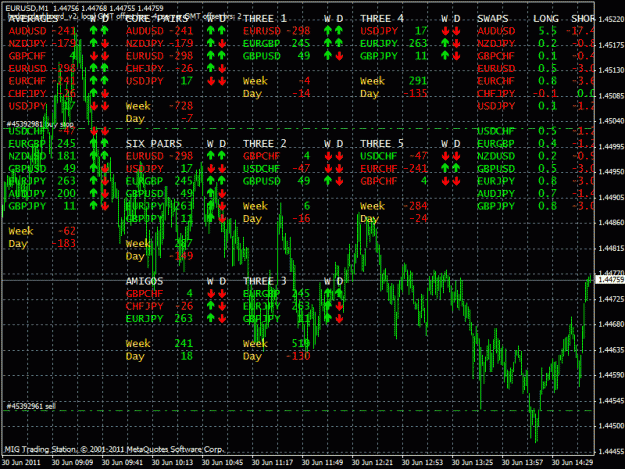
Task: Click the daily down arrow beside GBPCHF in THREE 5
Action: coord(456,181)
